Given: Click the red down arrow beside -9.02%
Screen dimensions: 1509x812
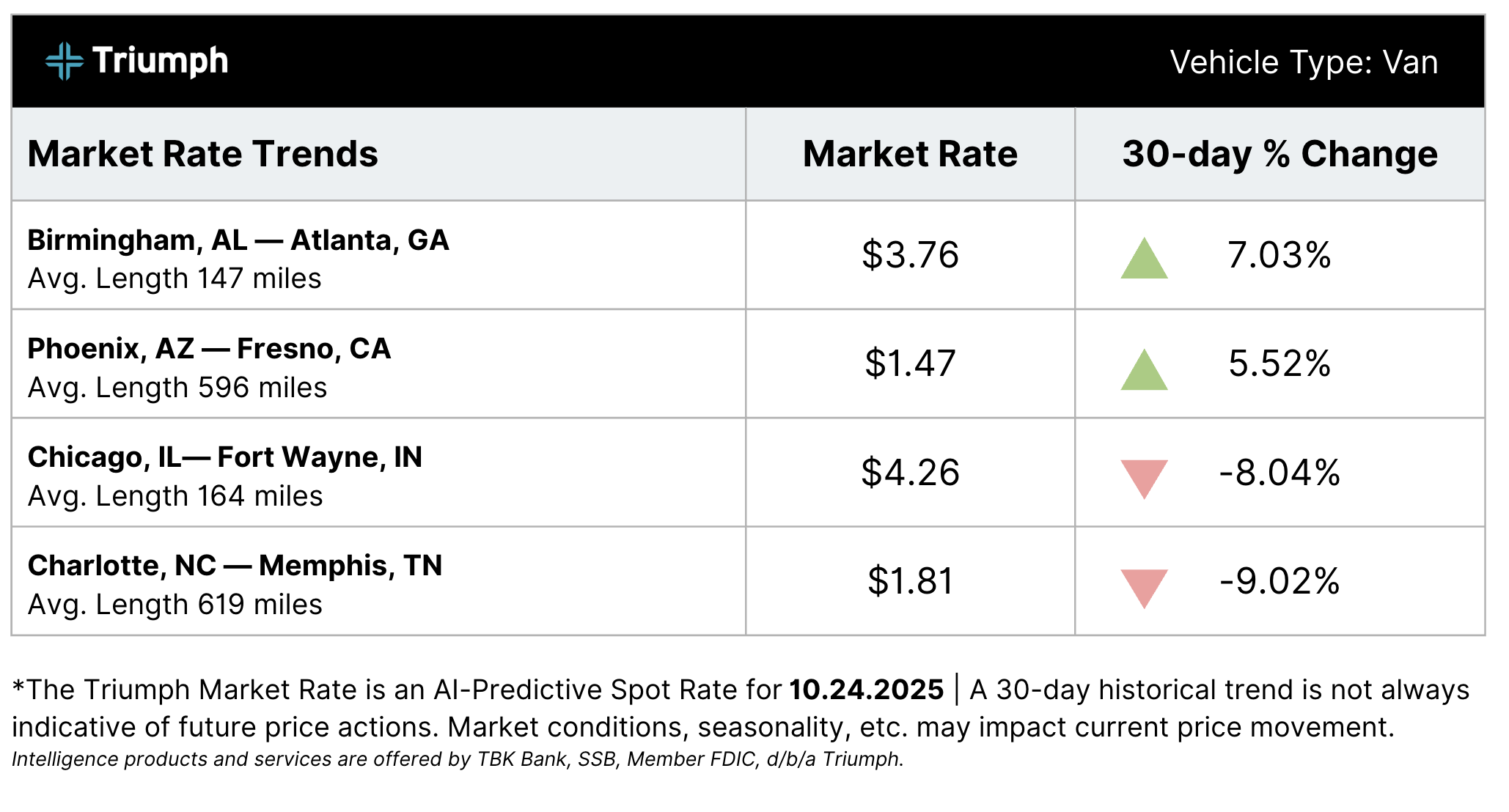Looking at the screenshot, I should (x=1143, y=586).
